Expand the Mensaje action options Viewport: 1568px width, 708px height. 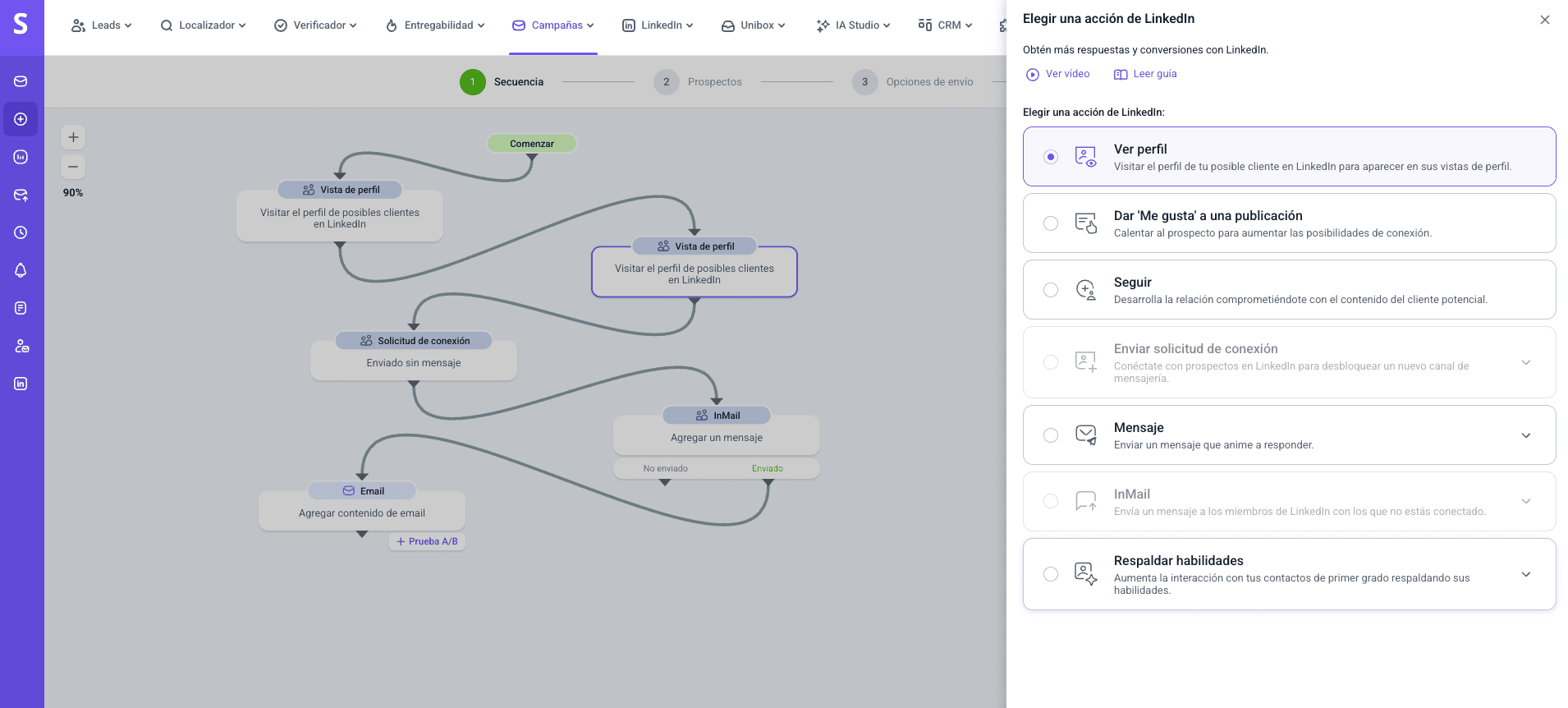pyautogui.click(x=1525, y=435)
